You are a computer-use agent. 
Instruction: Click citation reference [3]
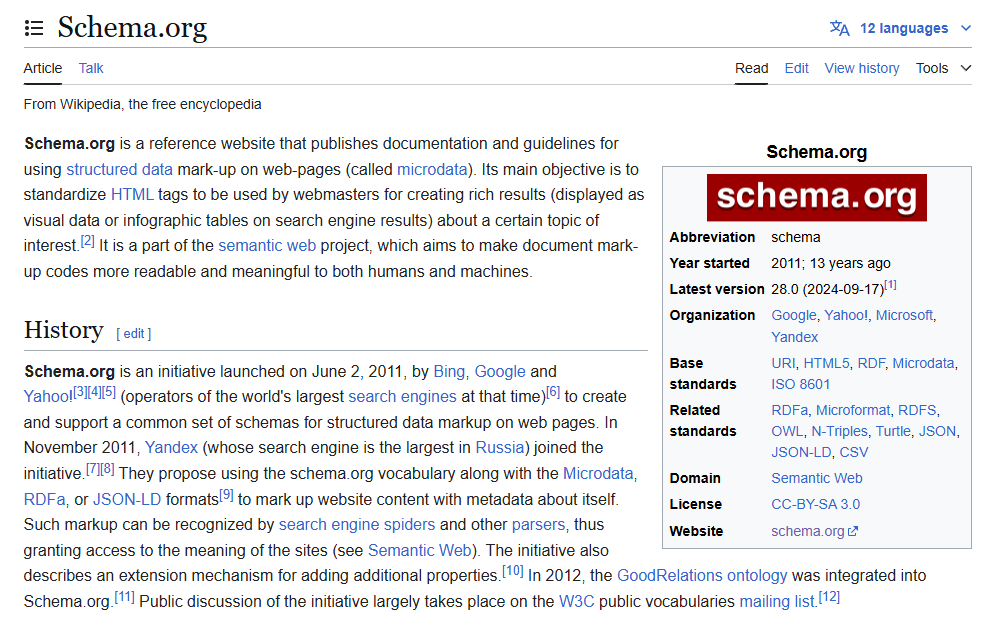81,392
